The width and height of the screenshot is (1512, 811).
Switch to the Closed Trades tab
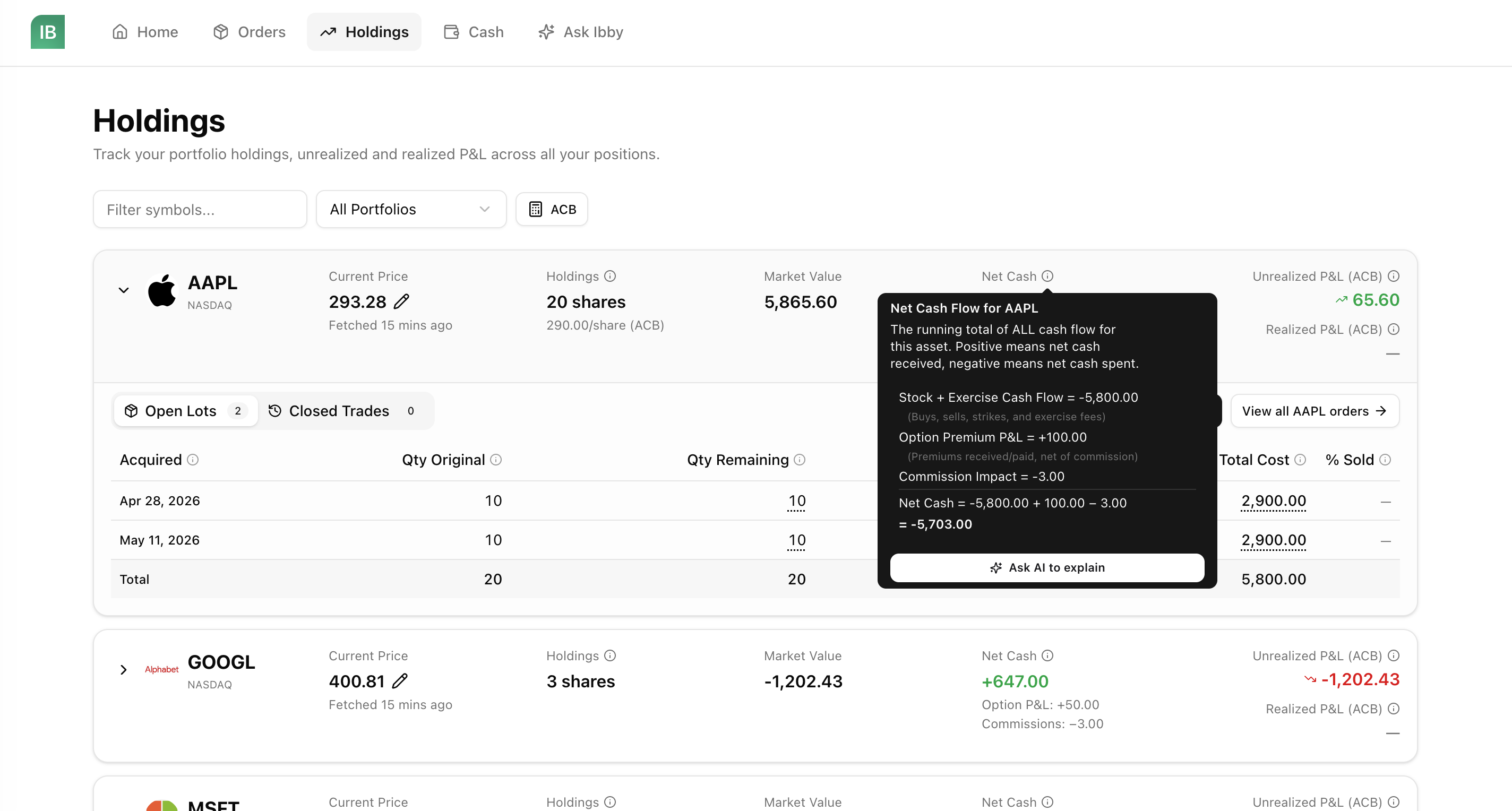pyautogui.click(x=345, y=411)
